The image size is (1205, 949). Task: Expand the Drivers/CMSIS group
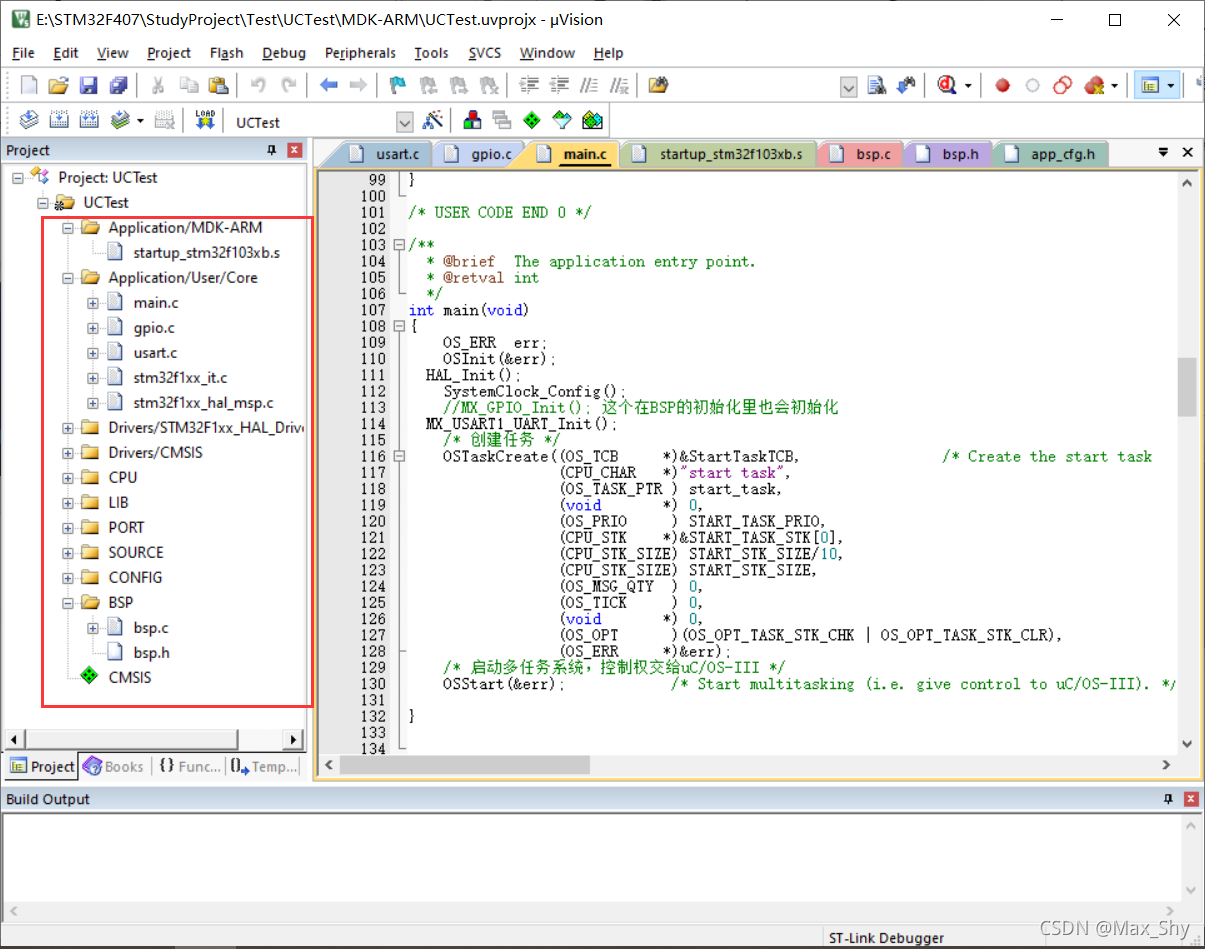(x=68, y=453)
